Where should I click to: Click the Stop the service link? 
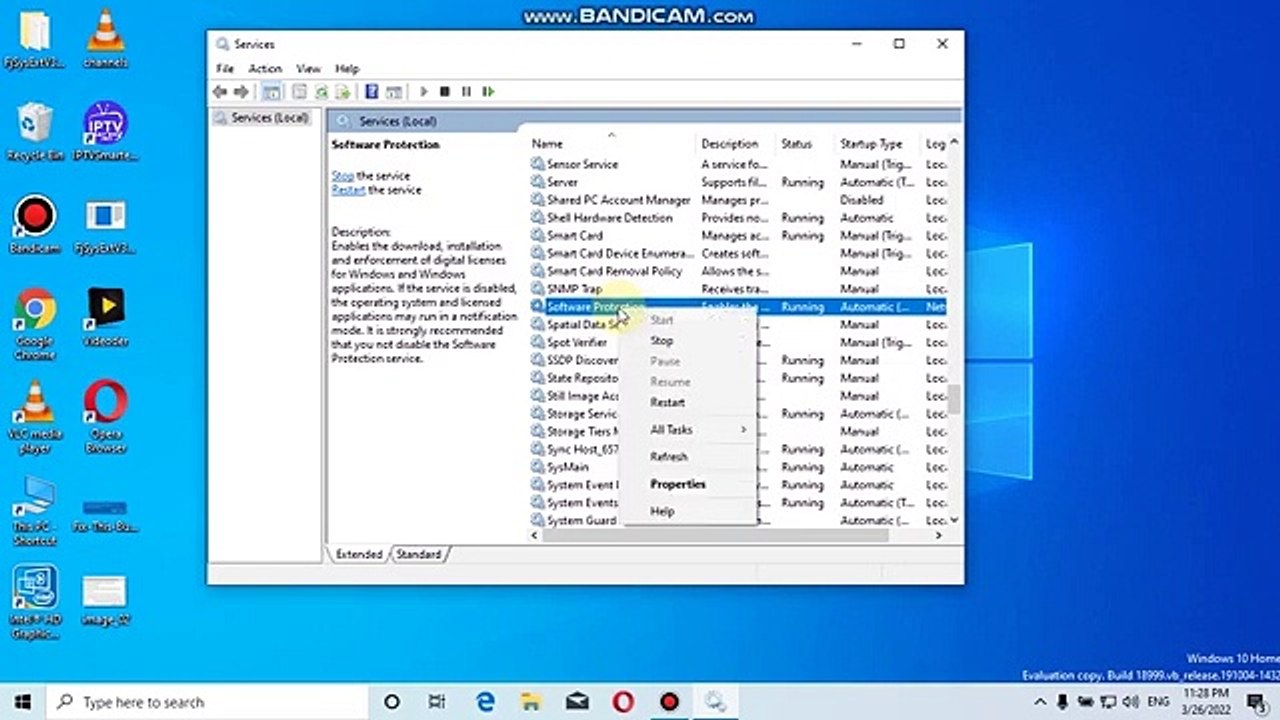[x=342, y=176]
